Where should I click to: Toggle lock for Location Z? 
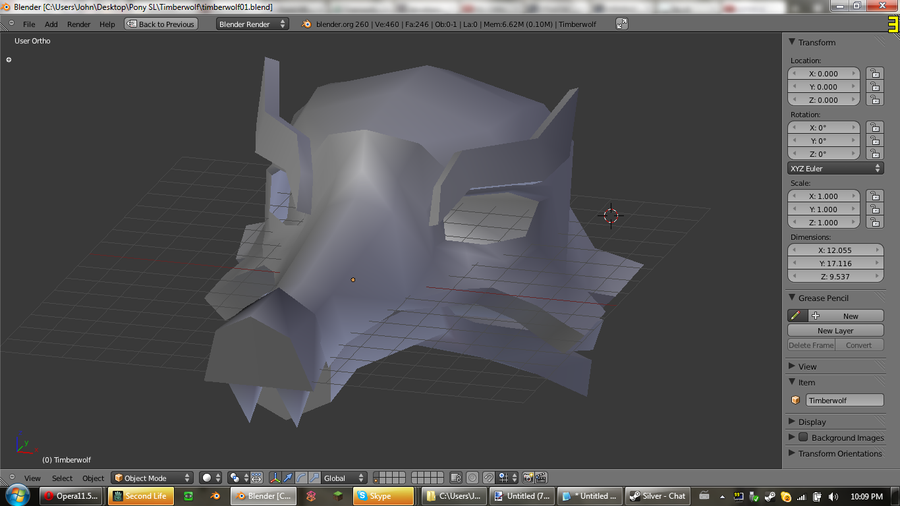pos(875,100)
